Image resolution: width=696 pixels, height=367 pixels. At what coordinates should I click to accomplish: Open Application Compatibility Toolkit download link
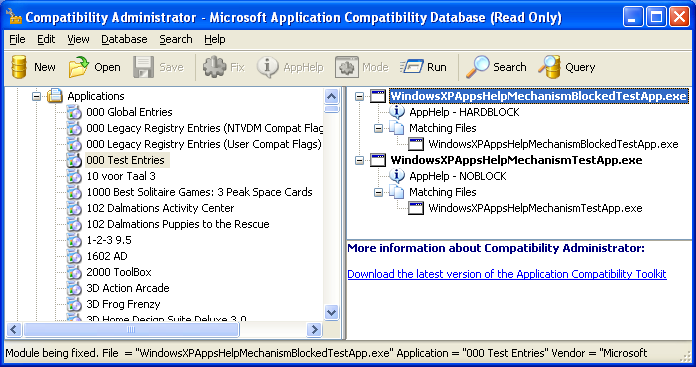pos(507,274)
